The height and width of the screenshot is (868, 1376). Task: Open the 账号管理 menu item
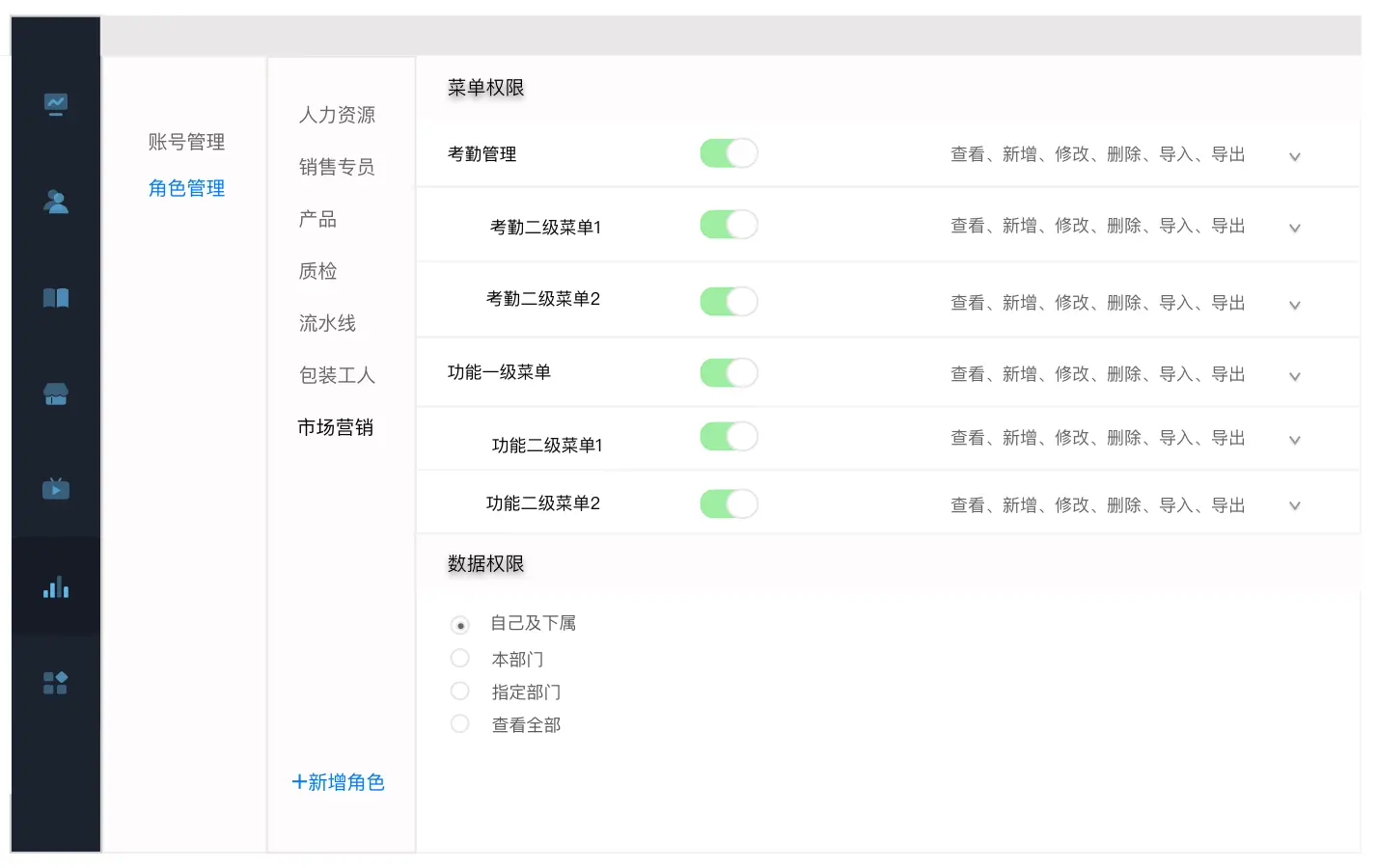coord(186,142)
